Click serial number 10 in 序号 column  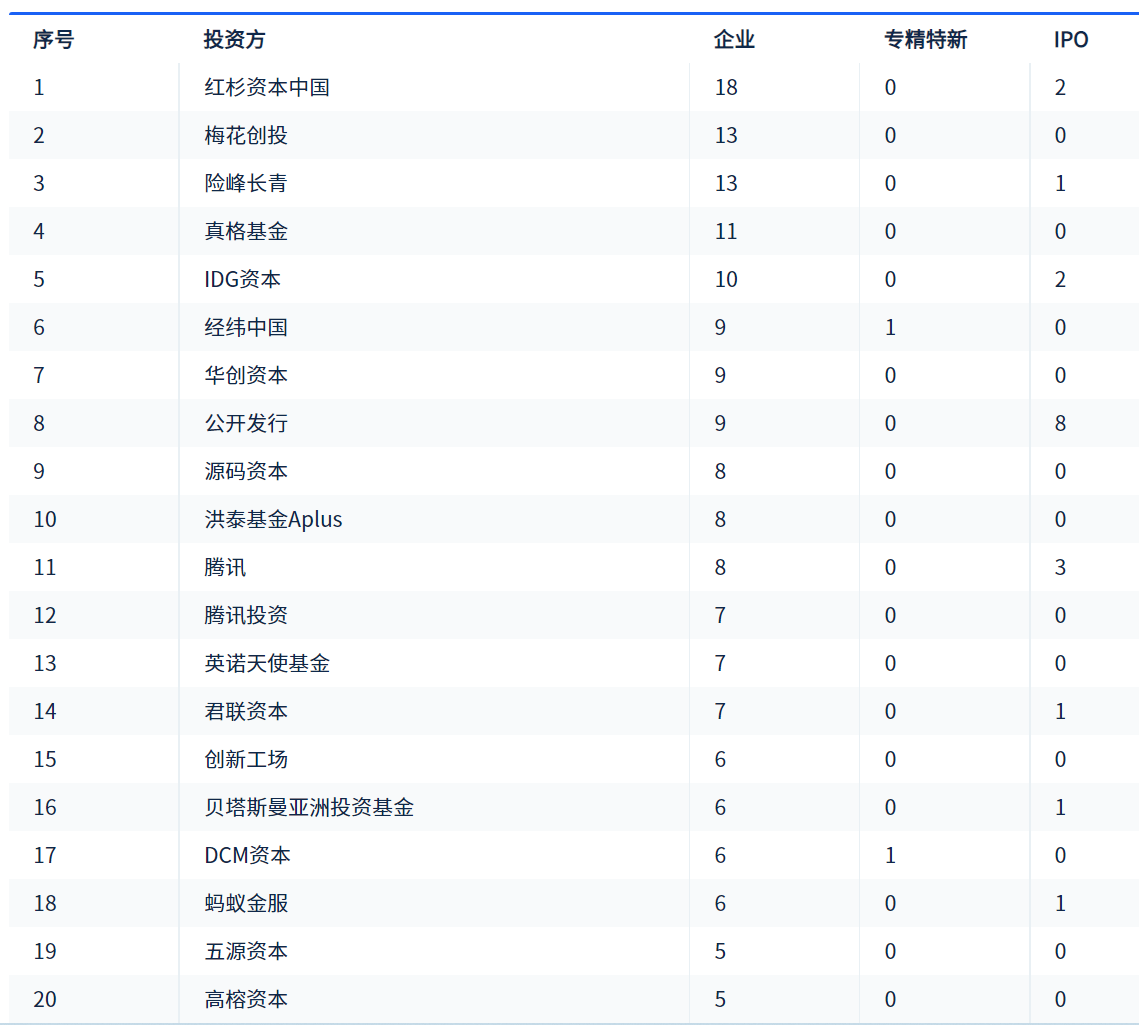click(45, 519)
